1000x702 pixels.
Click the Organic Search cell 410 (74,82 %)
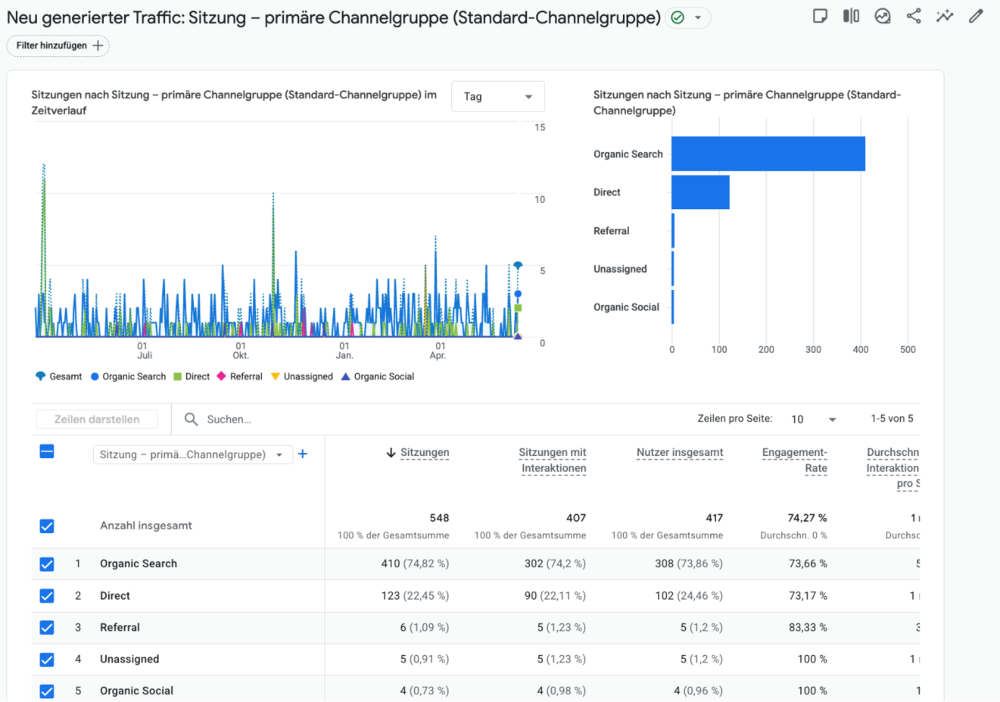pos(415,564)
